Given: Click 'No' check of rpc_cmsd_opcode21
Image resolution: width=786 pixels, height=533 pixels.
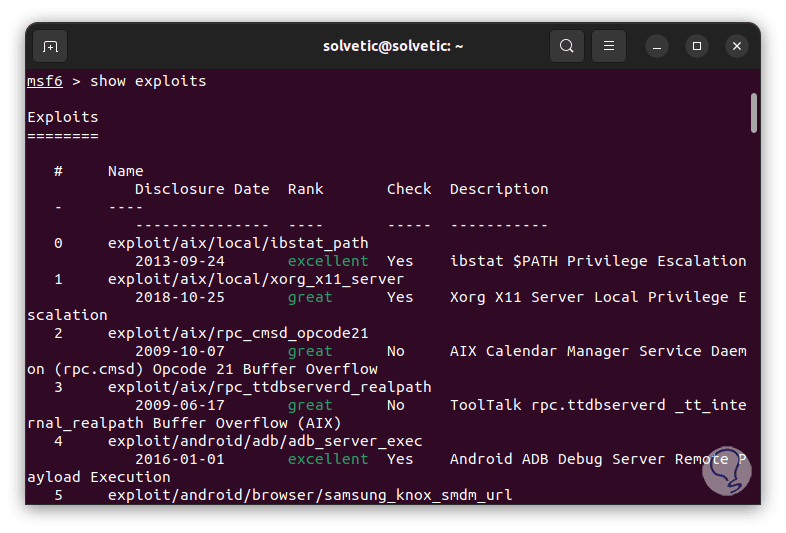Looking at the screenshot, I should tap(396, 352).
